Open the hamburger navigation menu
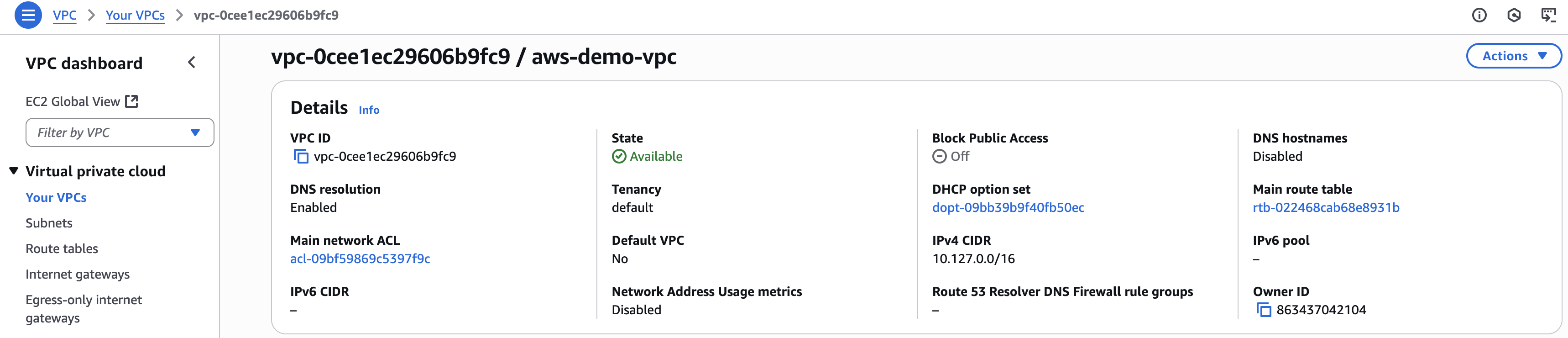 point(28,15)
